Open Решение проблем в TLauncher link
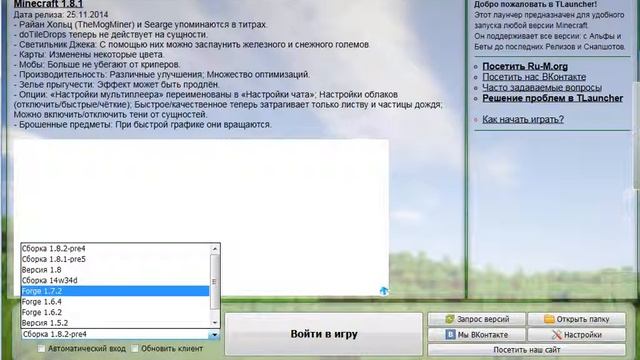 click(553, 98)
